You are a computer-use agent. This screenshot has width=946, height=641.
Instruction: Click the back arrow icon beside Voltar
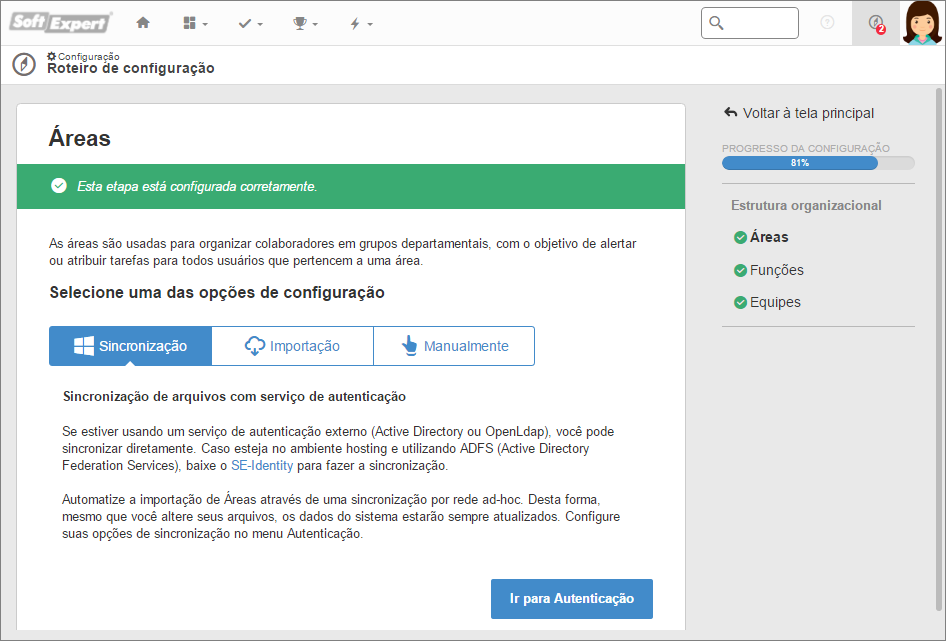[731, 112]
